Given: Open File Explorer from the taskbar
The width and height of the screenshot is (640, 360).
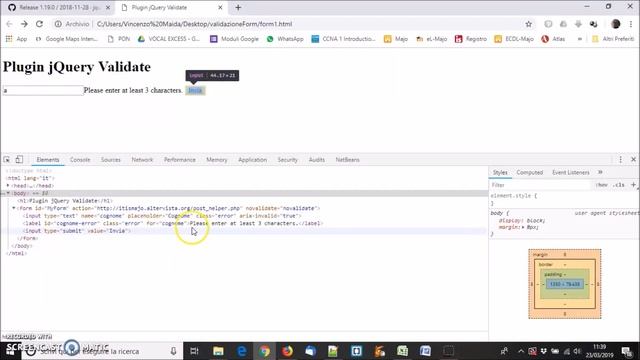Looking at the screenshot, I should coord(218,351).
